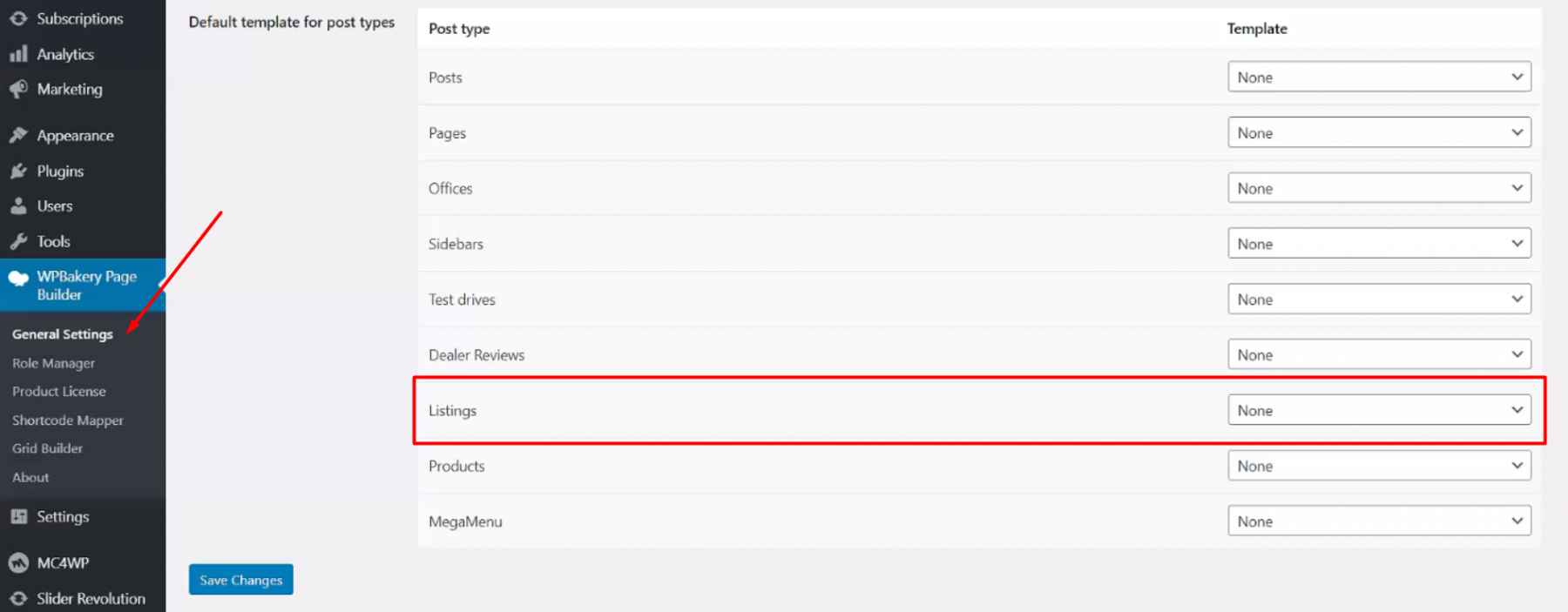
Task: Click the Slider Revolution icon
Action: (18, 598)
